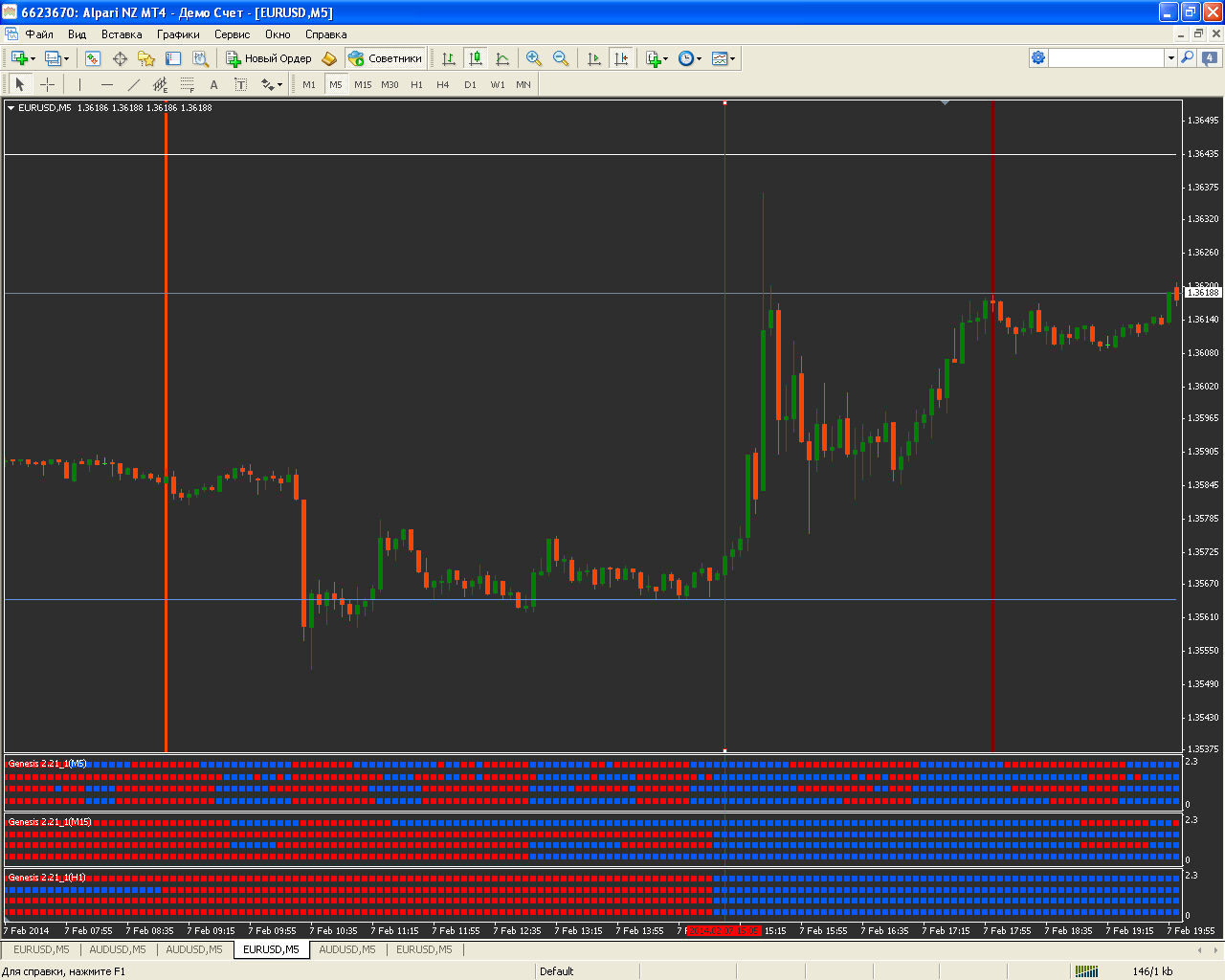
Task: Switch to M1 timeframe
Action: [309, 84]
